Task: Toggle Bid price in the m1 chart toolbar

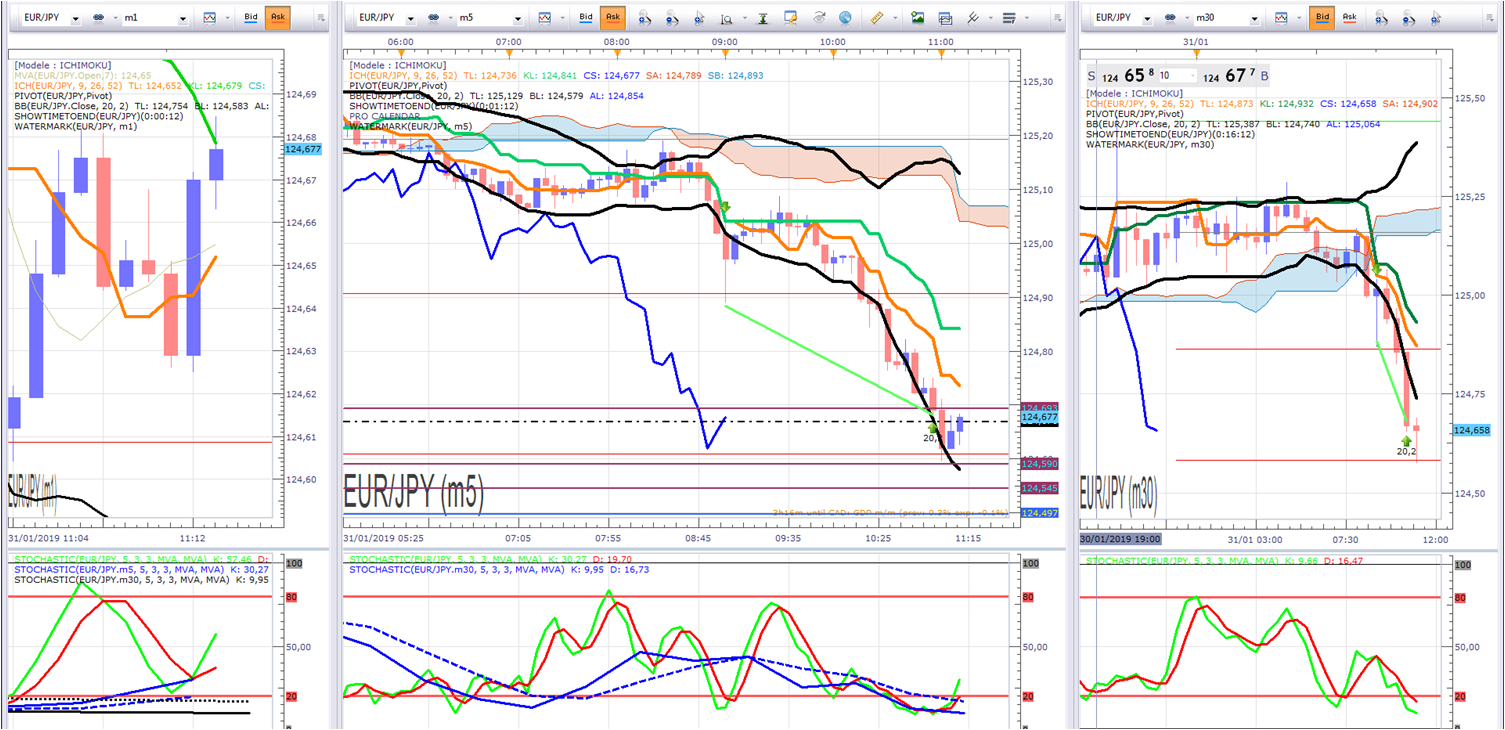Action: tap(250, 18)
